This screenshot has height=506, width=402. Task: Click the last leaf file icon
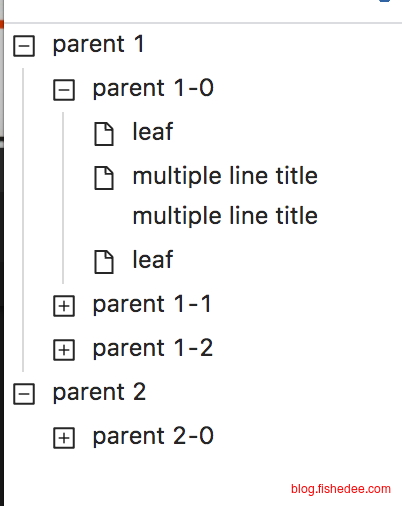(104, 262)
